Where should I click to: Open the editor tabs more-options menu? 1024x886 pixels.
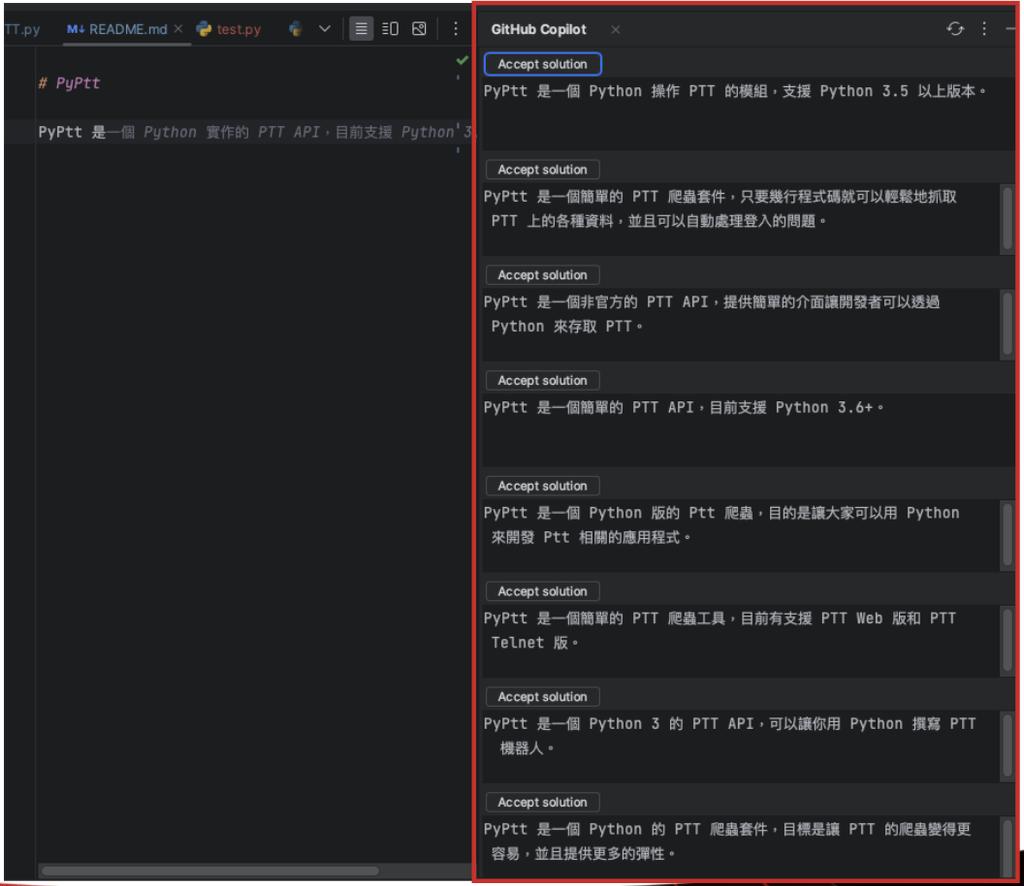pos(456,29)
